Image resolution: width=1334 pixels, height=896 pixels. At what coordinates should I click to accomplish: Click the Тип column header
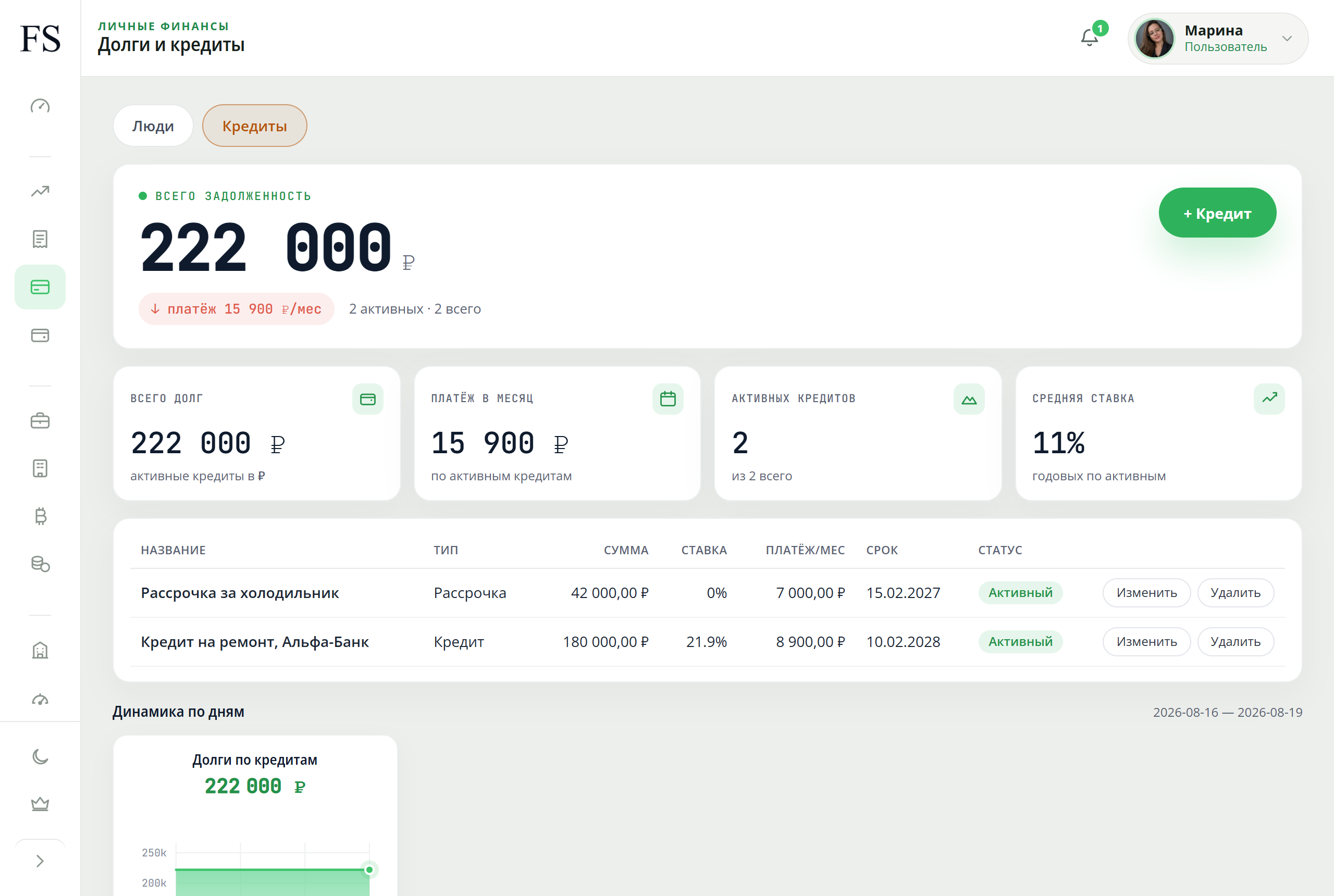click(445, 550)
